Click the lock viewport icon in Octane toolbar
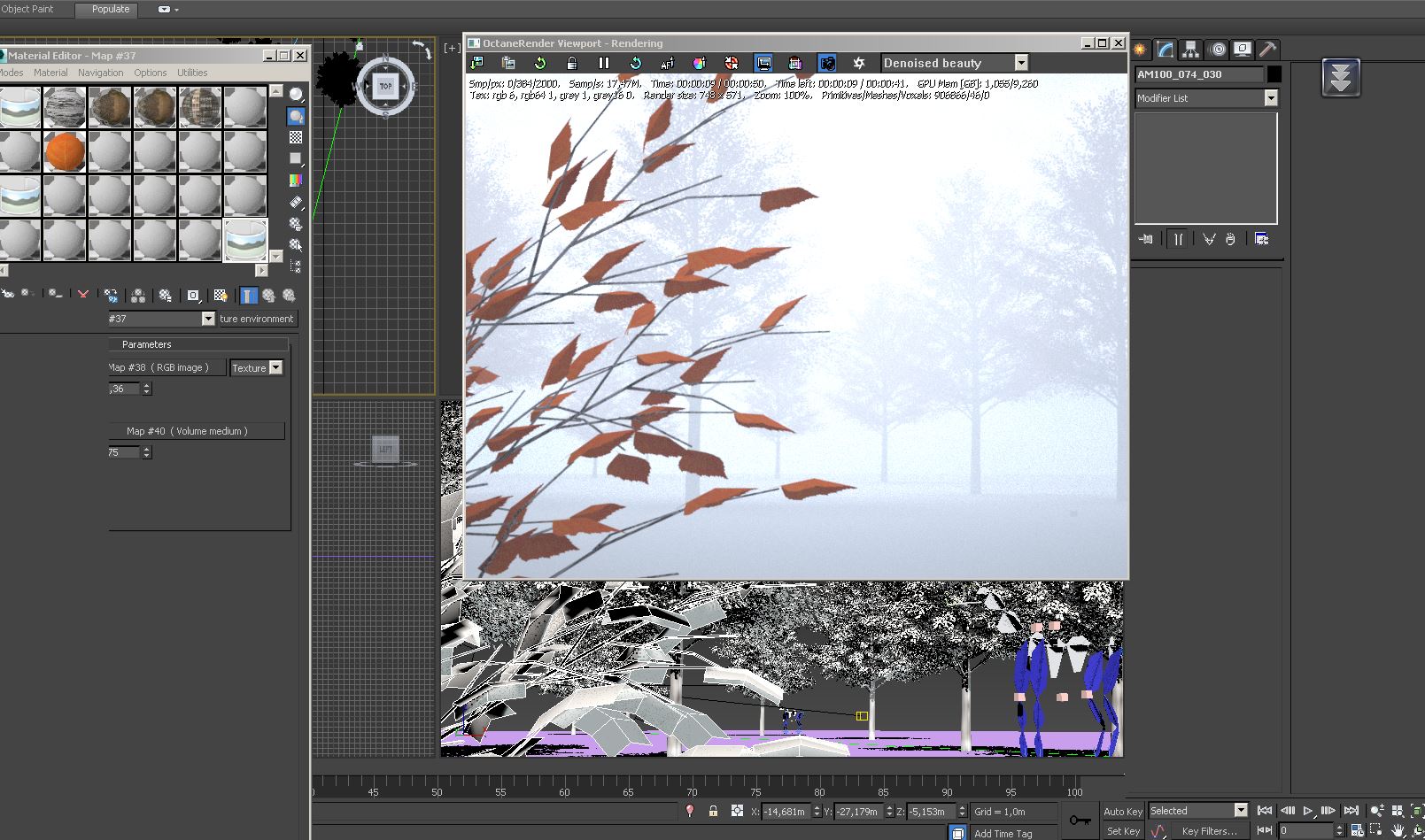 [572, 63]
